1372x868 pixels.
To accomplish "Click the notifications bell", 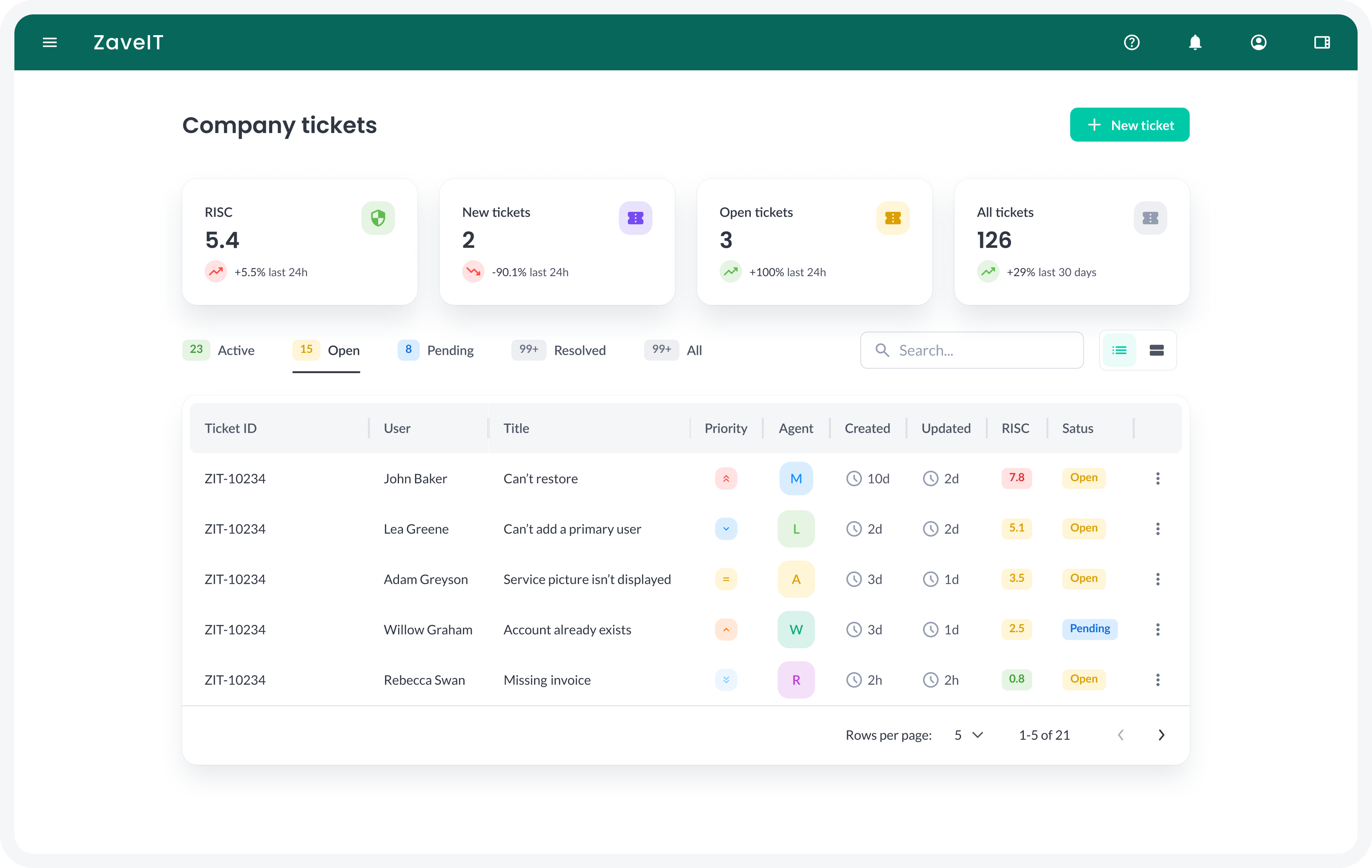I will pos(1195,42).
